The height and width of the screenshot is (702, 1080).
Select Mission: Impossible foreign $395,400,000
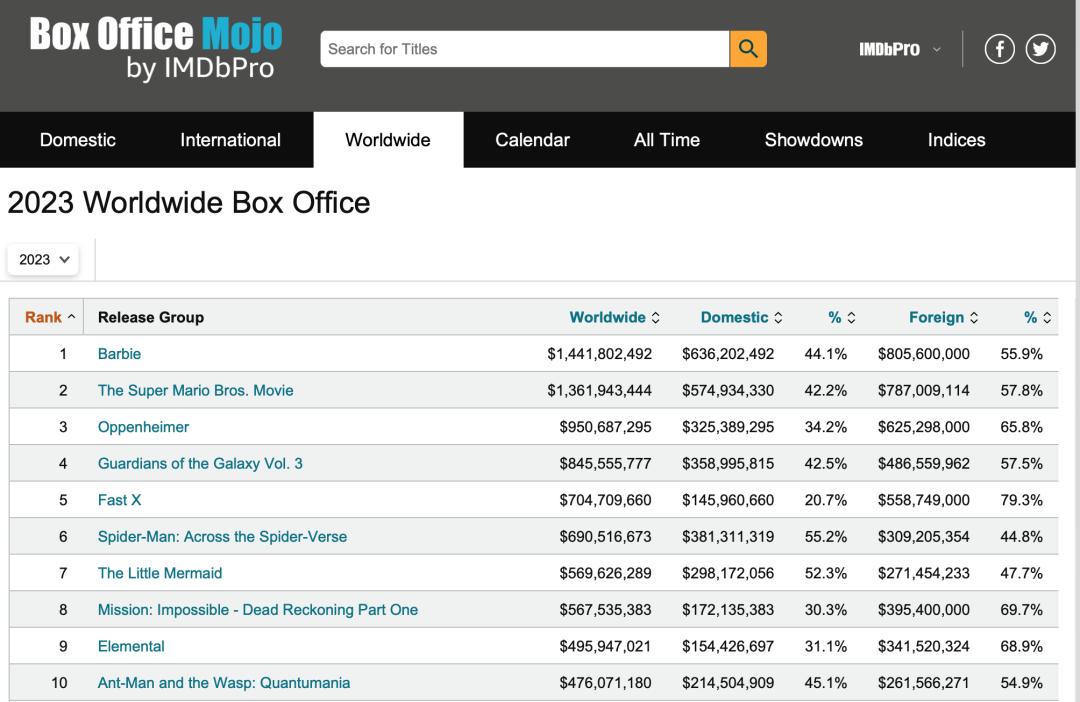click(924, 610)
